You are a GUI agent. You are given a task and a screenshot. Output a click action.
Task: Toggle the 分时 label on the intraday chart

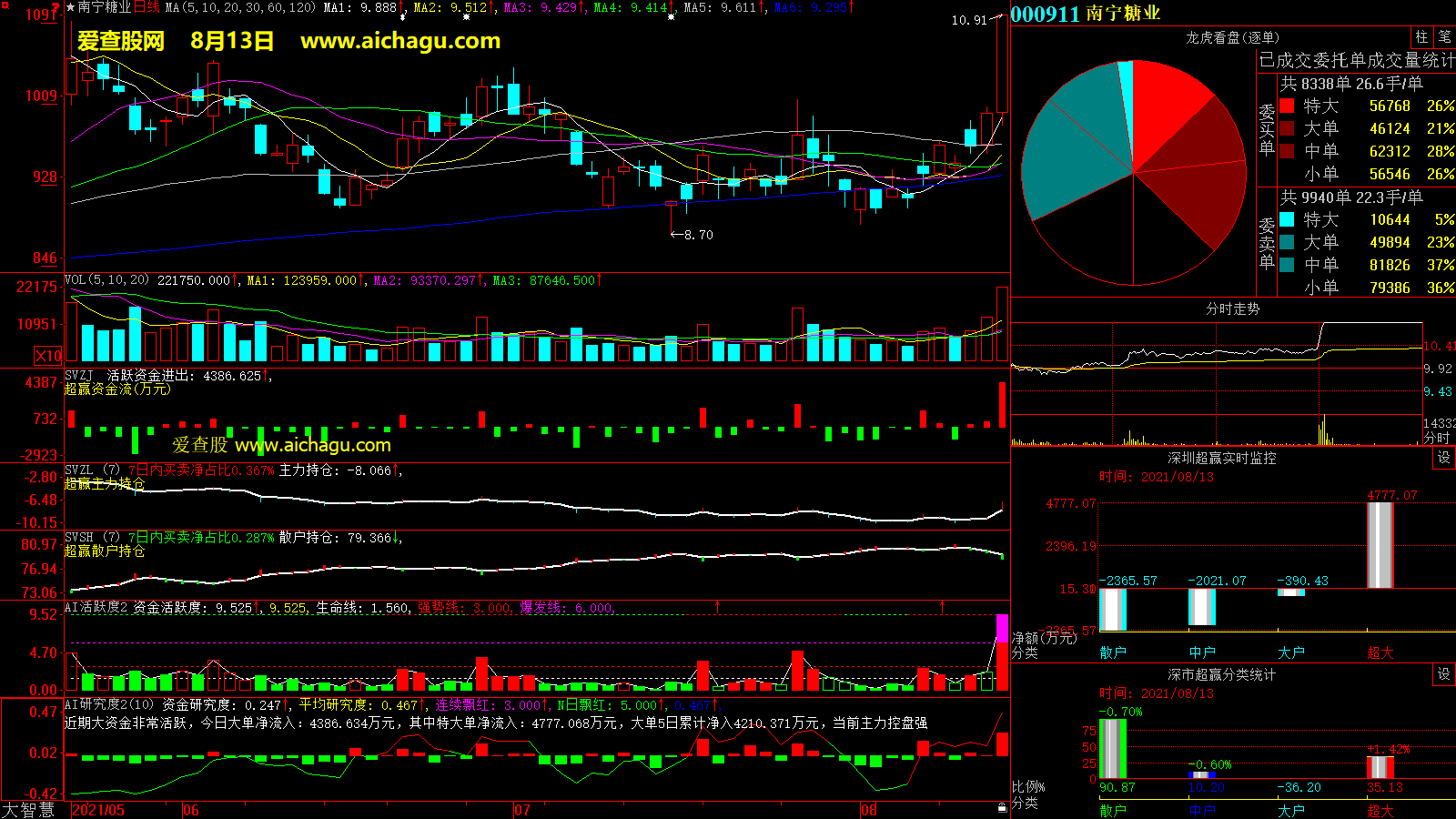click(x=1436, y=438)
